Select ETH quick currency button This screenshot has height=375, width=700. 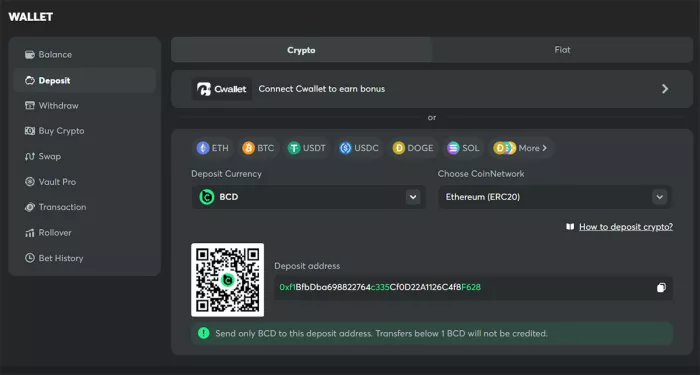[213, 148]
